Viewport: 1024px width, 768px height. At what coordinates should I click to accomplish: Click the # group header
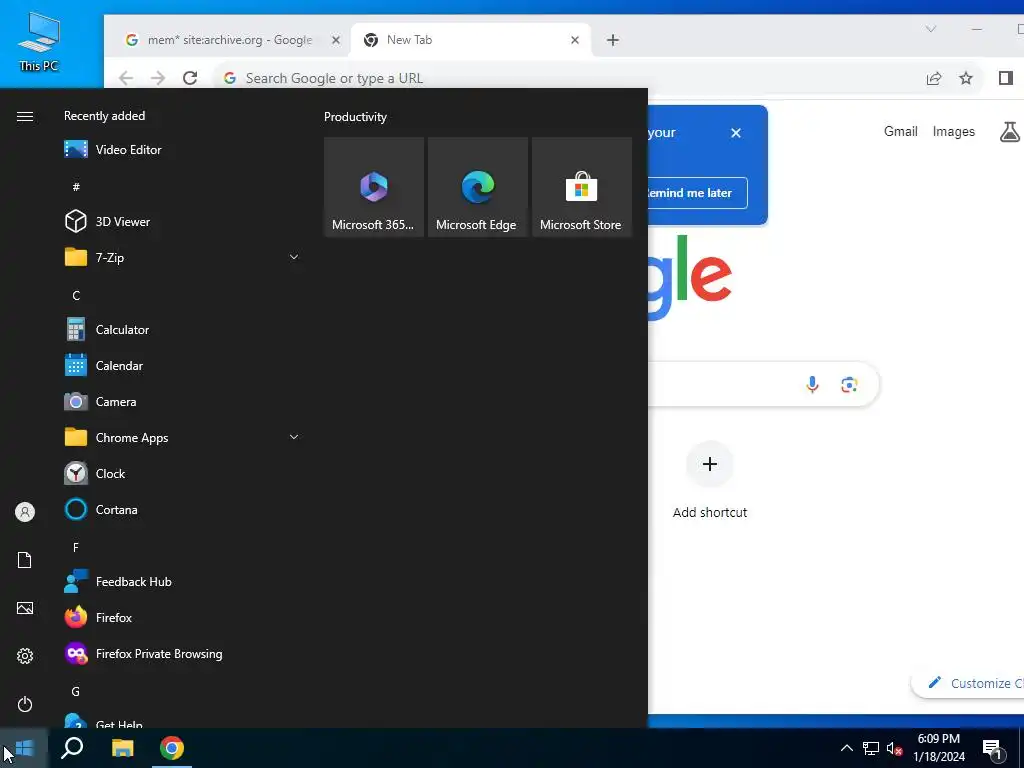click(x=76, y=187)
